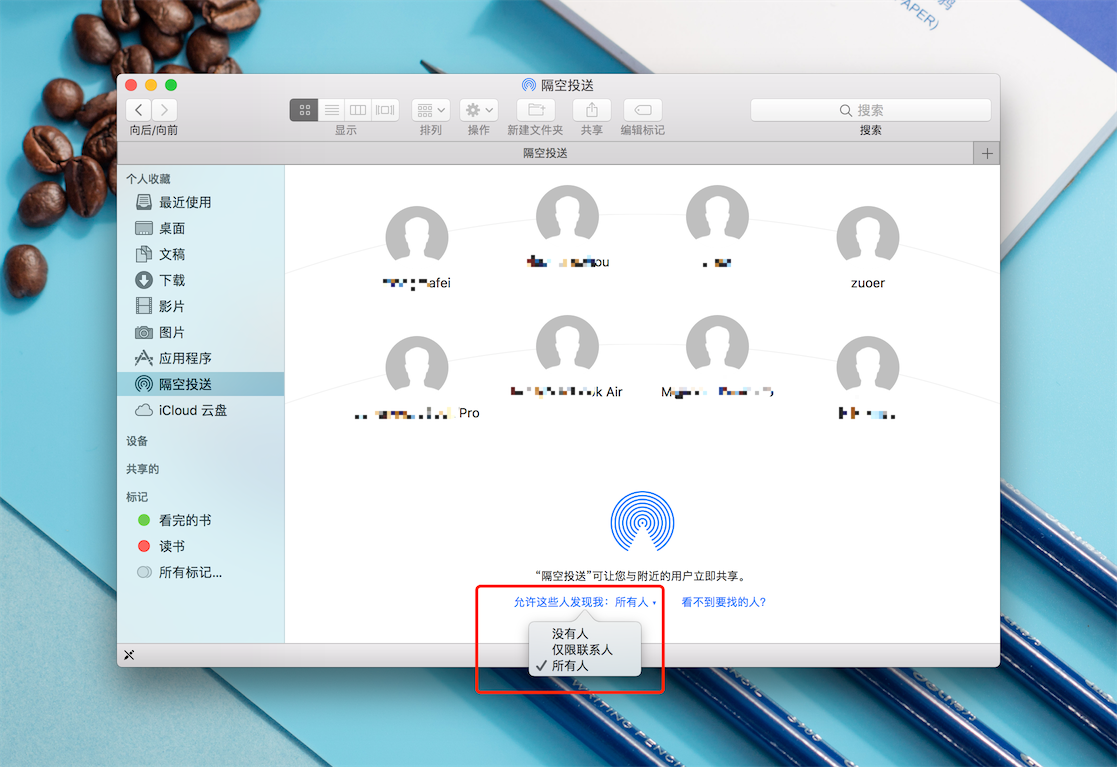This screenshot has width=1117, height=767.
Task: Open 文稿 in the sidebar
Action: [201, 254]
